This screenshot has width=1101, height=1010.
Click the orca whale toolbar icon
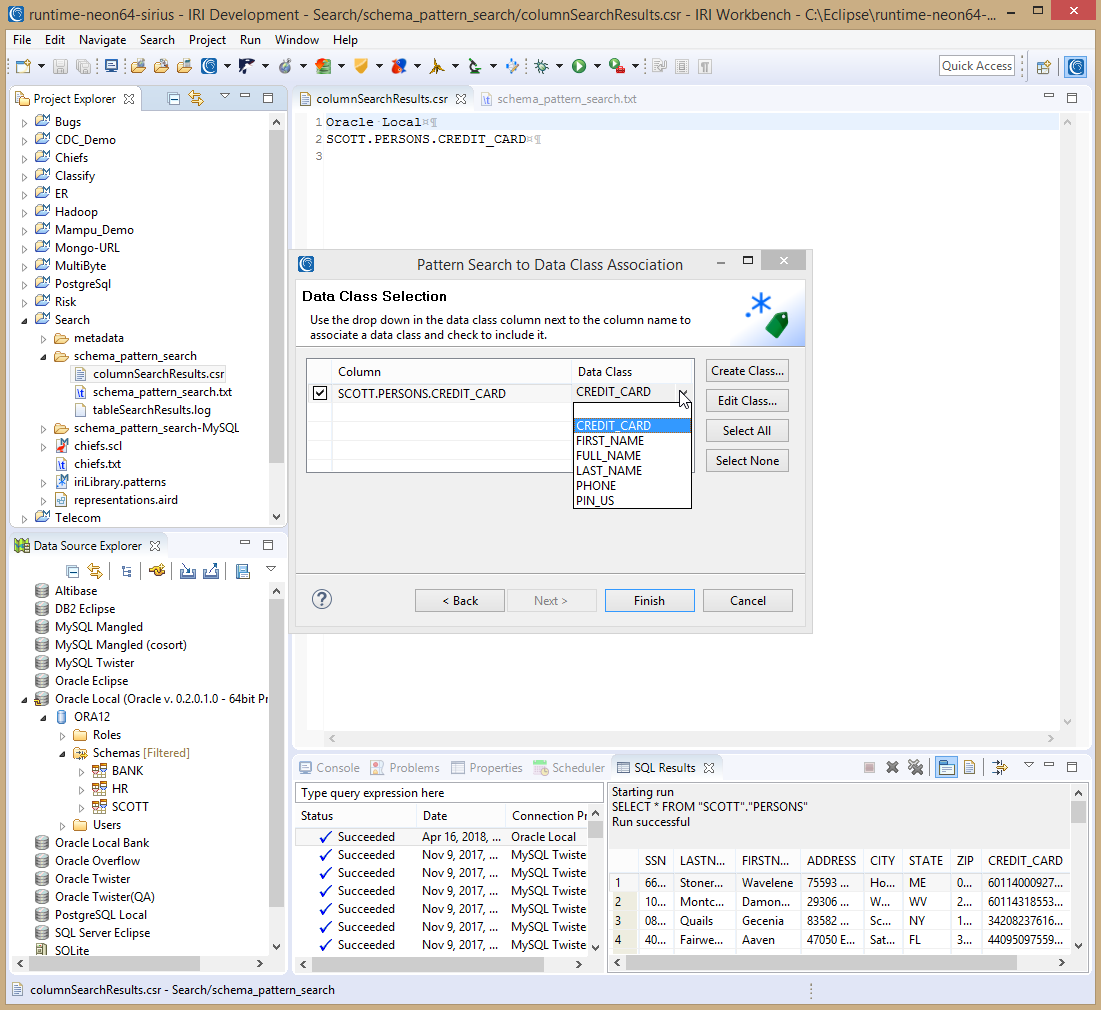point(246,66)
